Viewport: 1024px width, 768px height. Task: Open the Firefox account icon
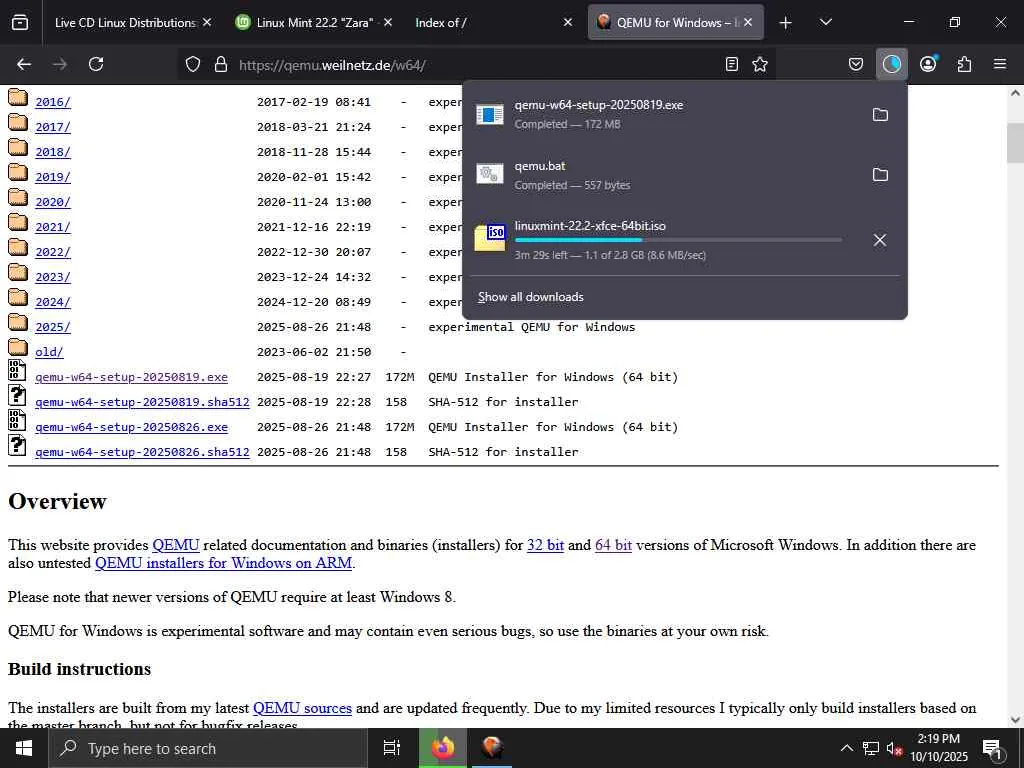pos(928,64)
